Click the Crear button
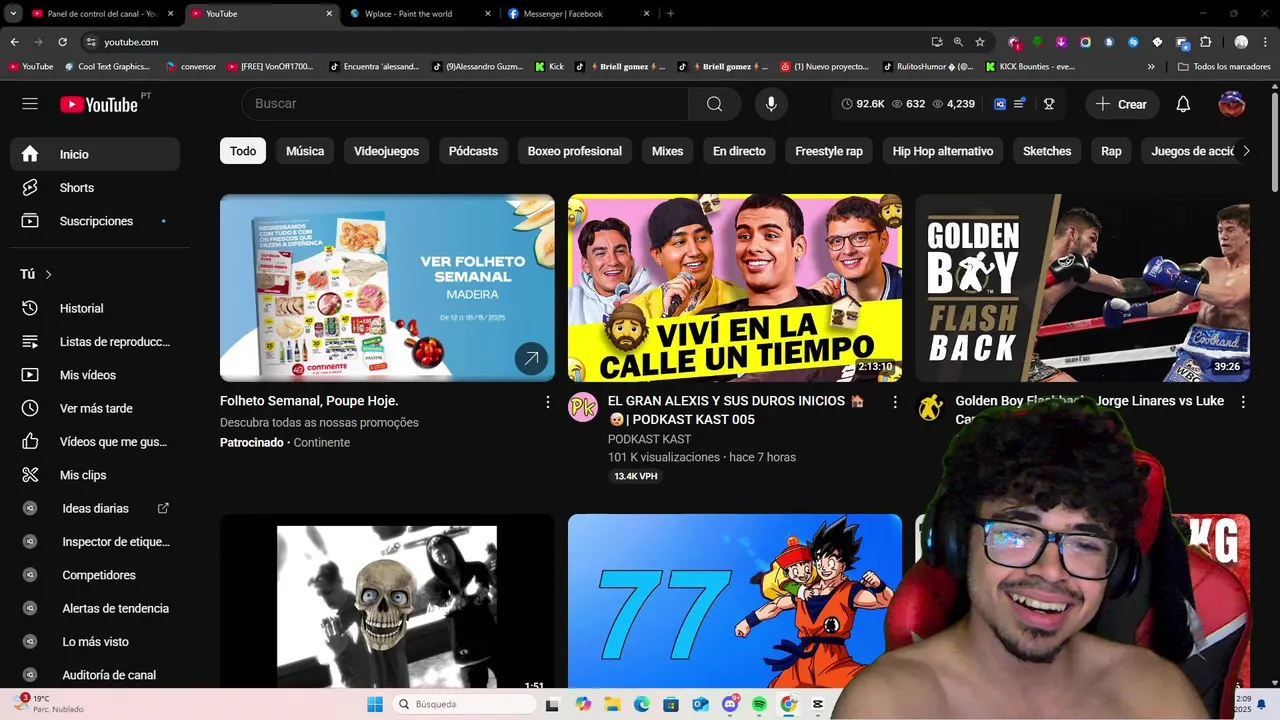The height and width of the screenshot is (720, 1280). [x=1121, y=104]
